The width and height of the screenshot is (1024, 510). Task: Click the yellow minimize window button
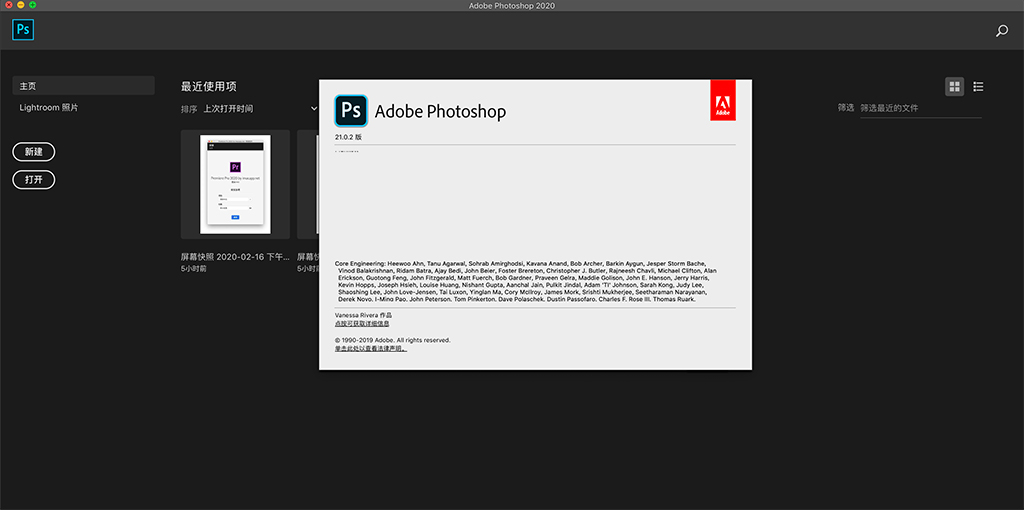21,5
